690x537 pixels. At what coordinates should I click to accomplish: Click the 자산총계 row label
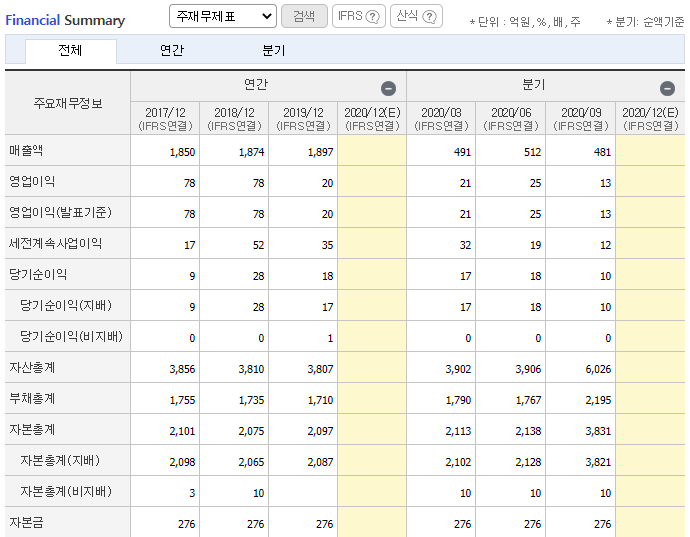32,368
